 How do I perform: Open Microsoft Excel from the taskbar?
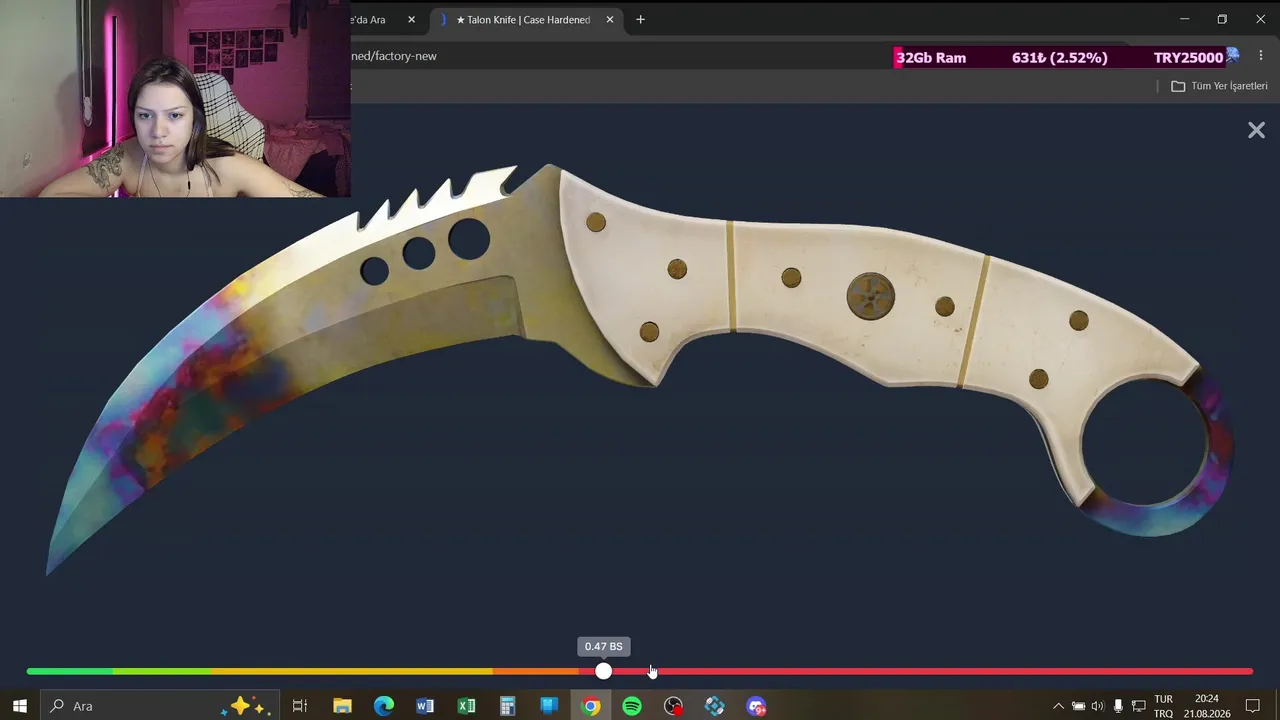466,706
